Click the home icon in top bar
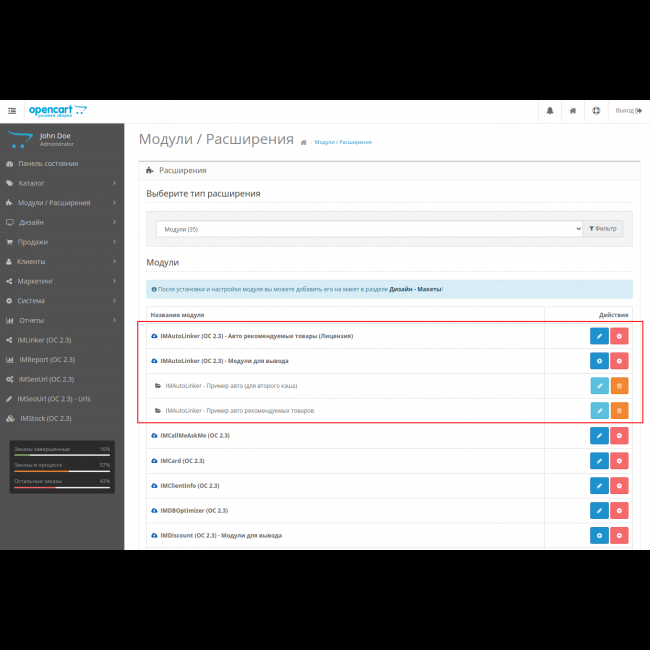 pos(573,111)
